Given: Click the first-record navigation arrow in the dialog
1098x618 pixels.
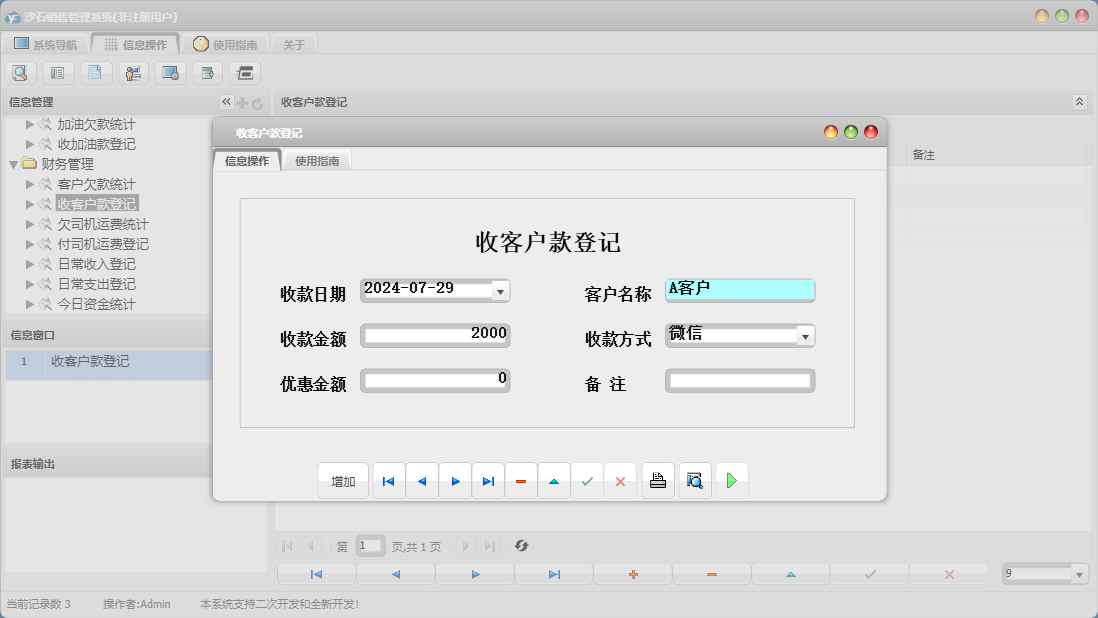Looking at the screenshot, I should (388, 480).
